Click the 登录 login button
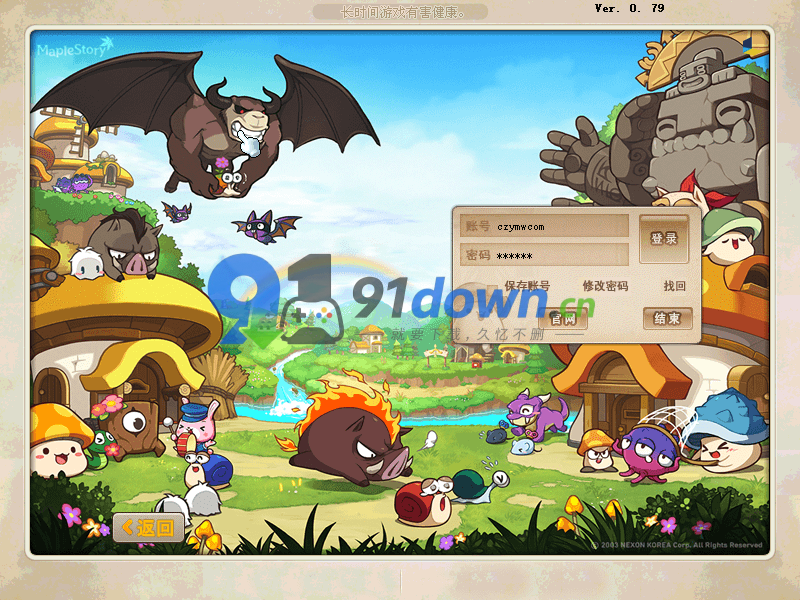This screenshot has width=800, height=600. tap(663, 238)
